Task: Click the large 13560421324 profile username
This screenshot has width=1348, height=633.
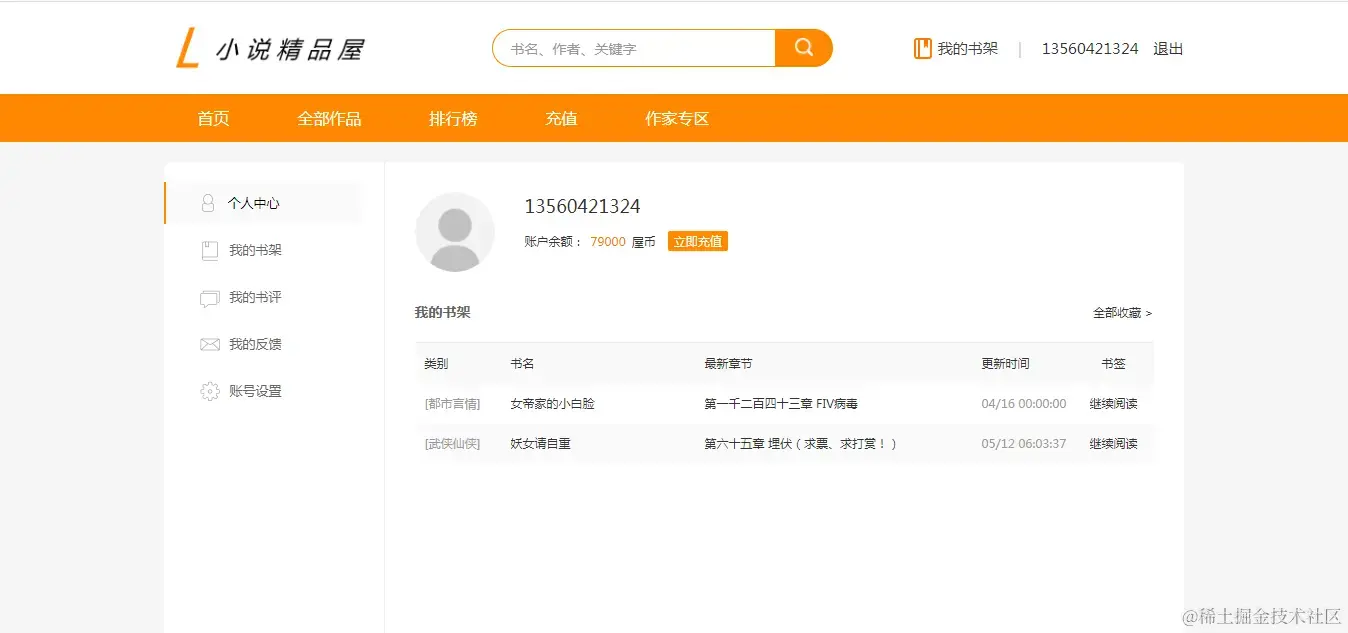Action: point(582,206)
